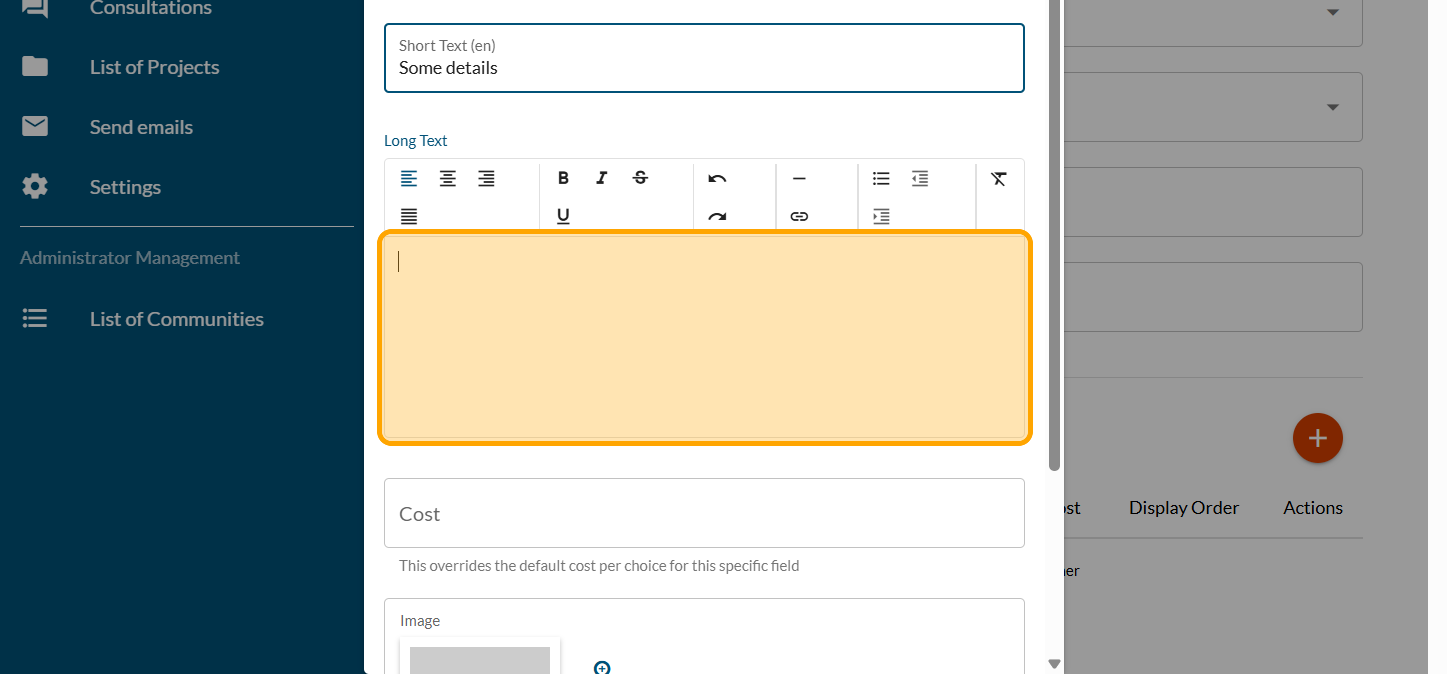Click the Cost input field
The height and width of the screenshot is (674, 1447).
(x=704, y=513)
